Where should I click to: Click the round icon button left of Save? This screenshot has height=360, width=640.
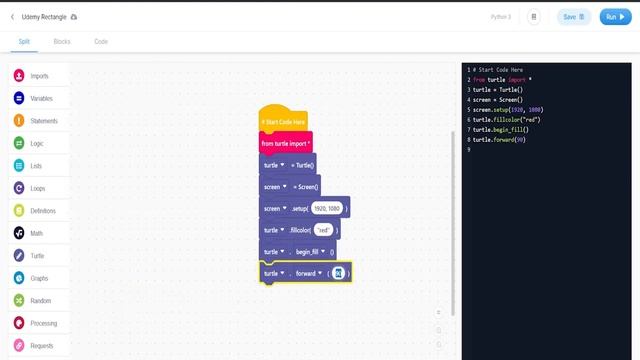click(x=533, y=17)
